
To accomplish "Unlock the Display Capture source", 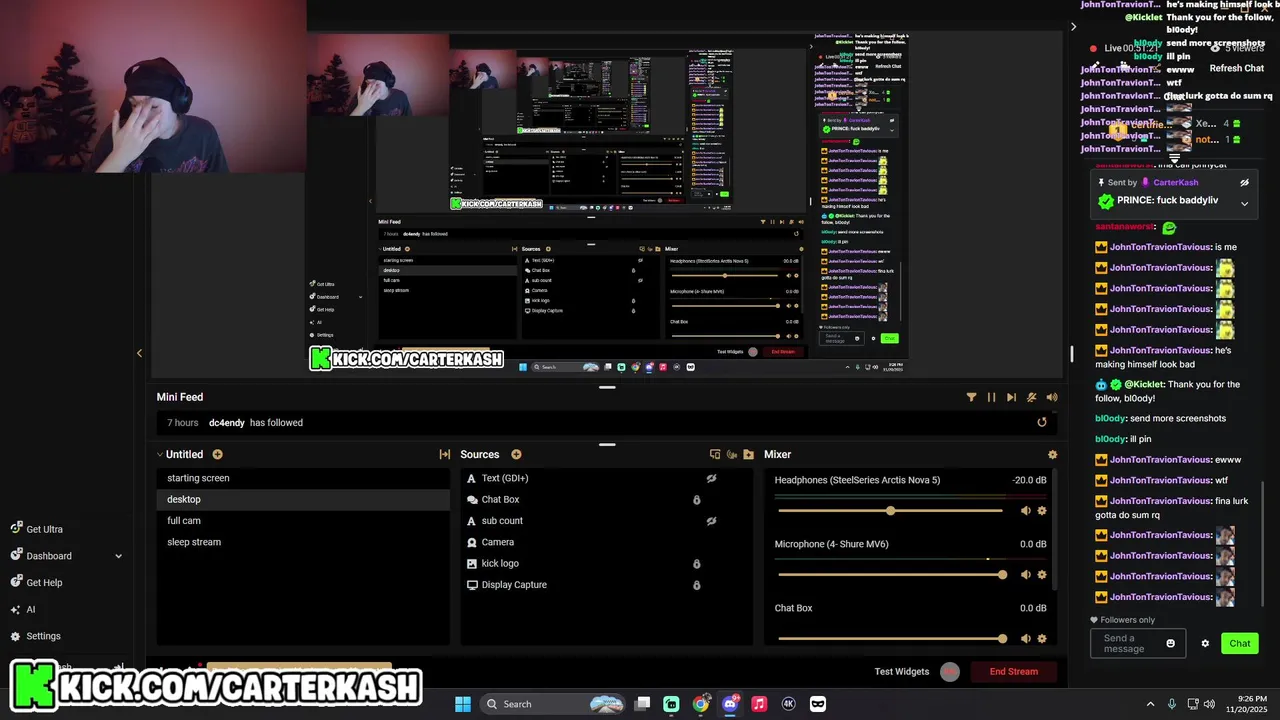I will [696, 585].
